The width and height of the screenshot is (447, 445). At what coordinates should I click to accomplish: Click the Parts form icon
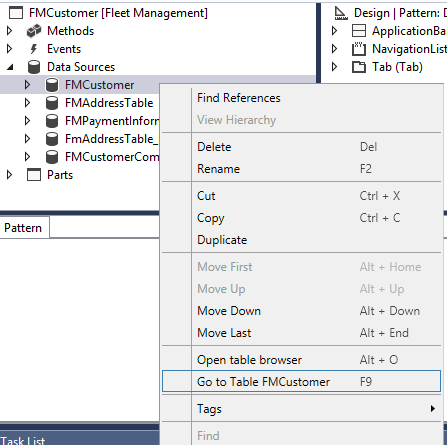point(34,175)
